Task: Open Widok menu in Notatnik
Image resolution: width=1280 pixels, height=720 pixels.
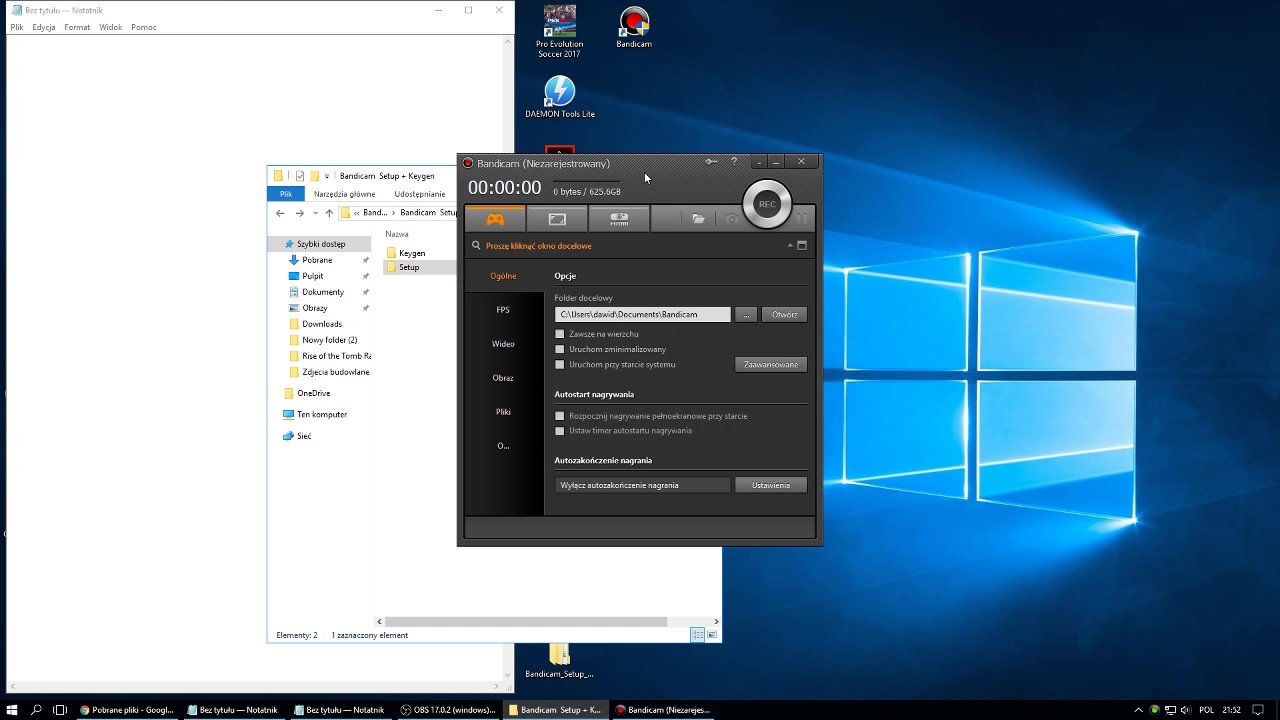Action: [x=111, y=27]
